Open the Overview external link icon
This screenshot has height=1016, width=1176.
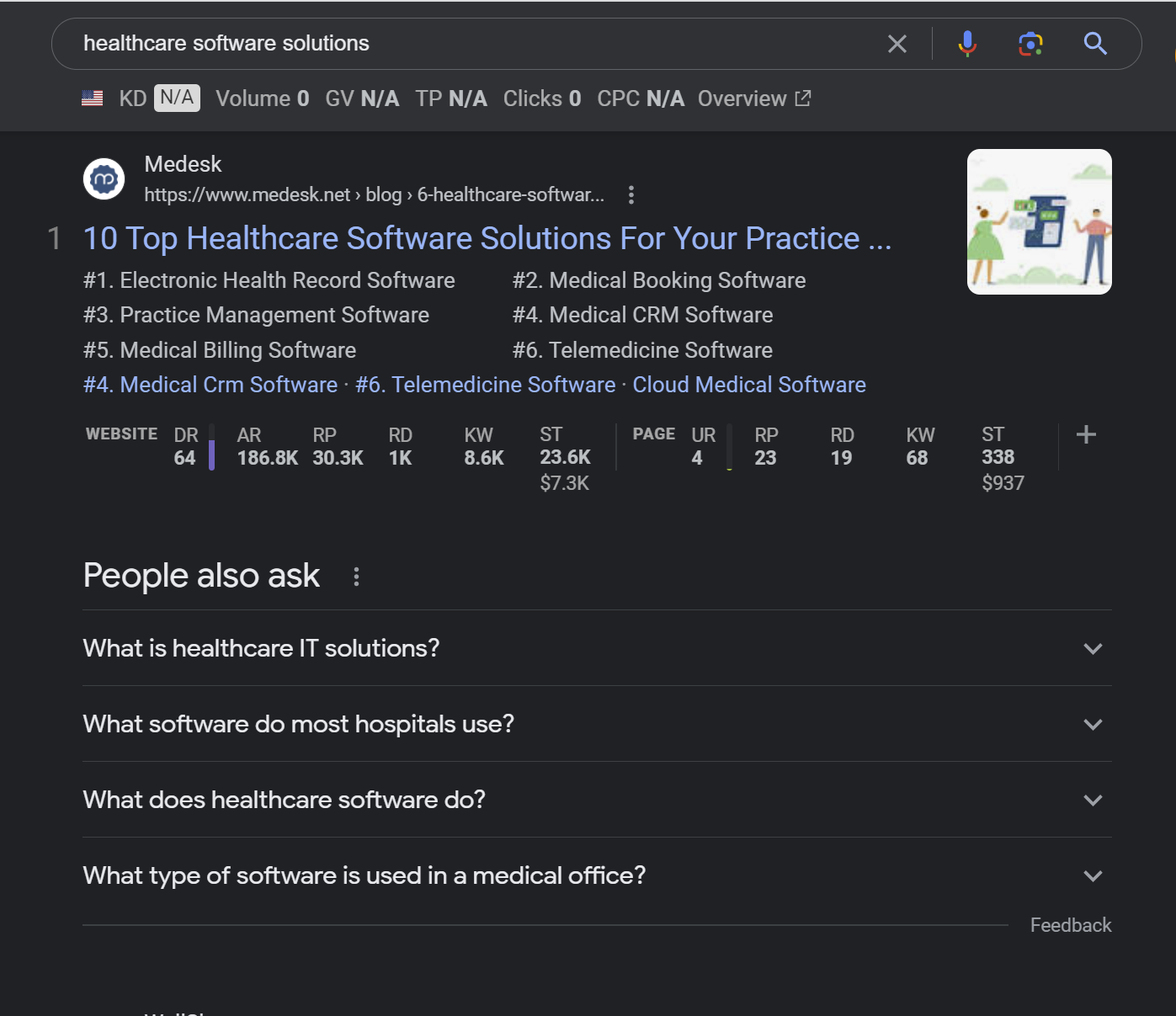tap(803, 98)
